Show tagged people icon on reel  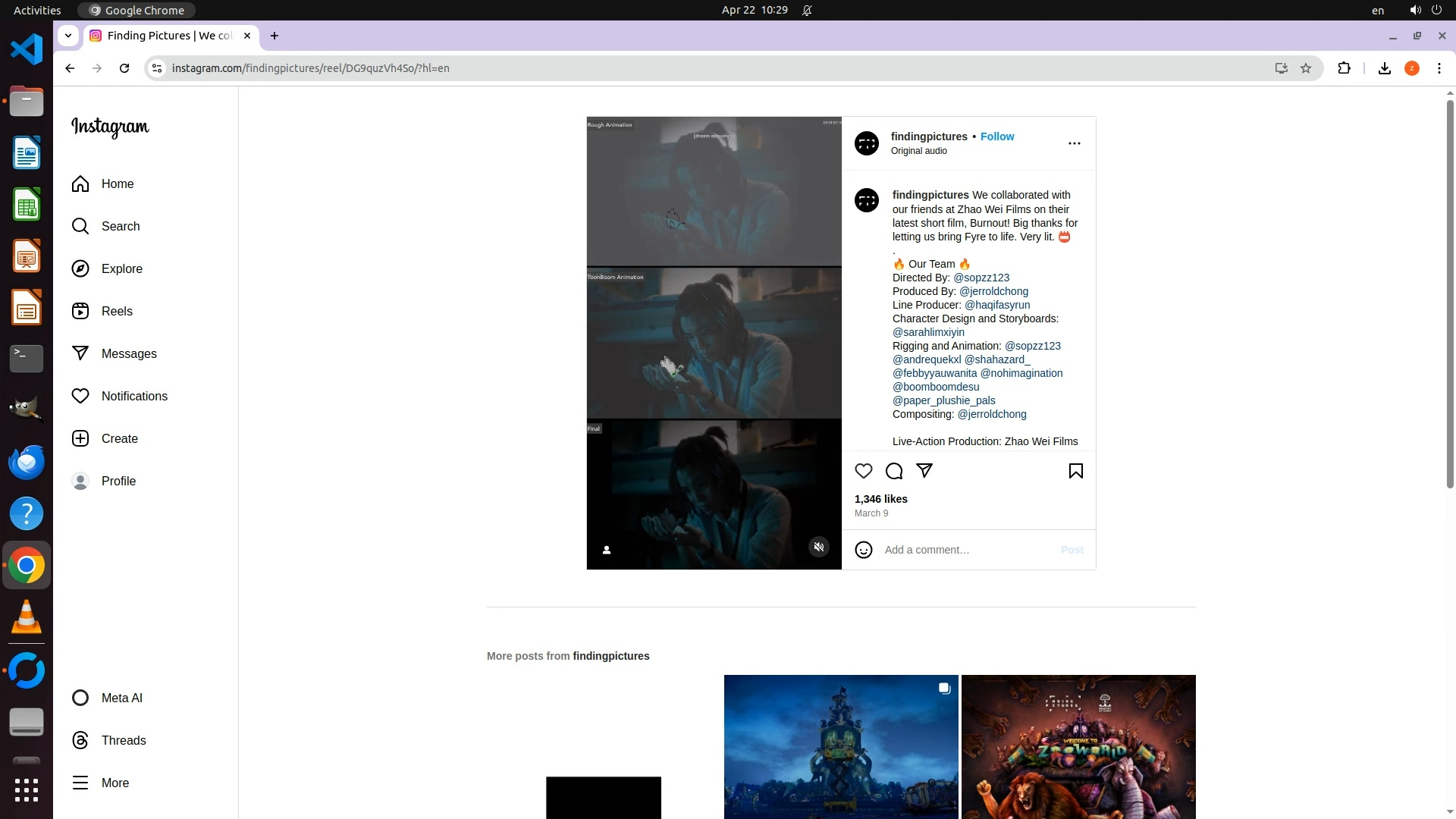607,550
